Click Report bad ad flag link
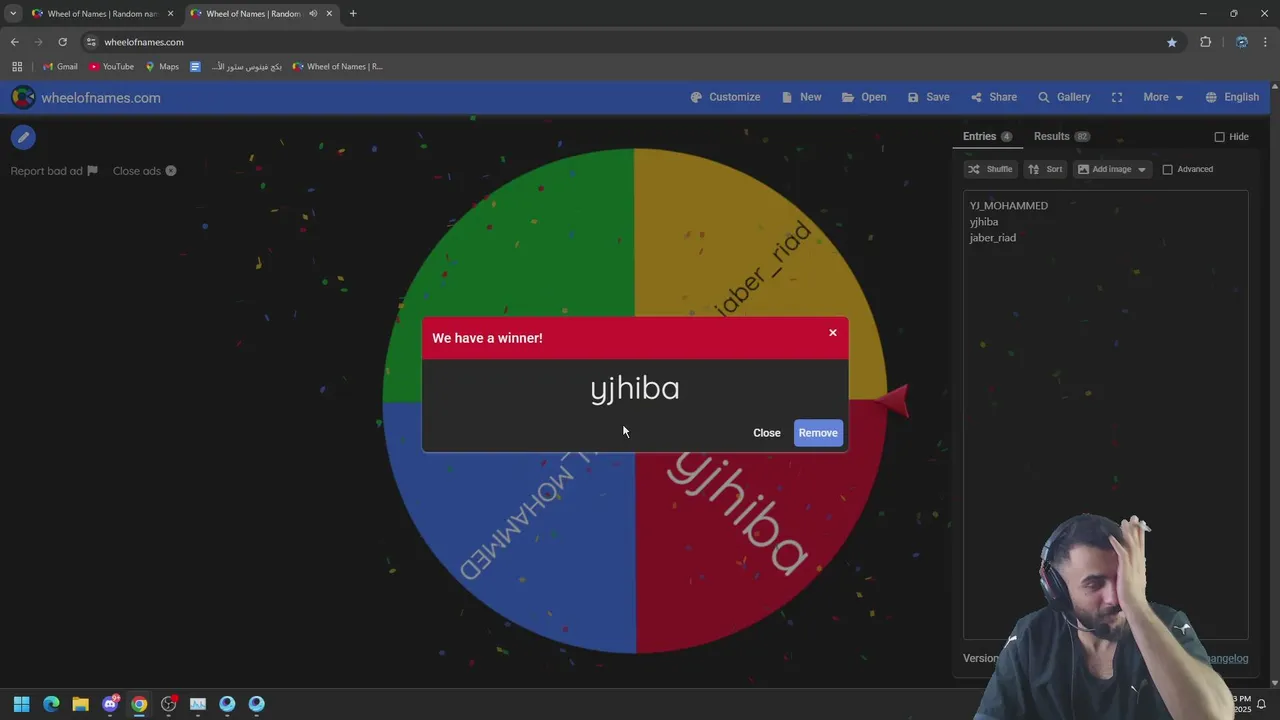 tap(54, 171)
